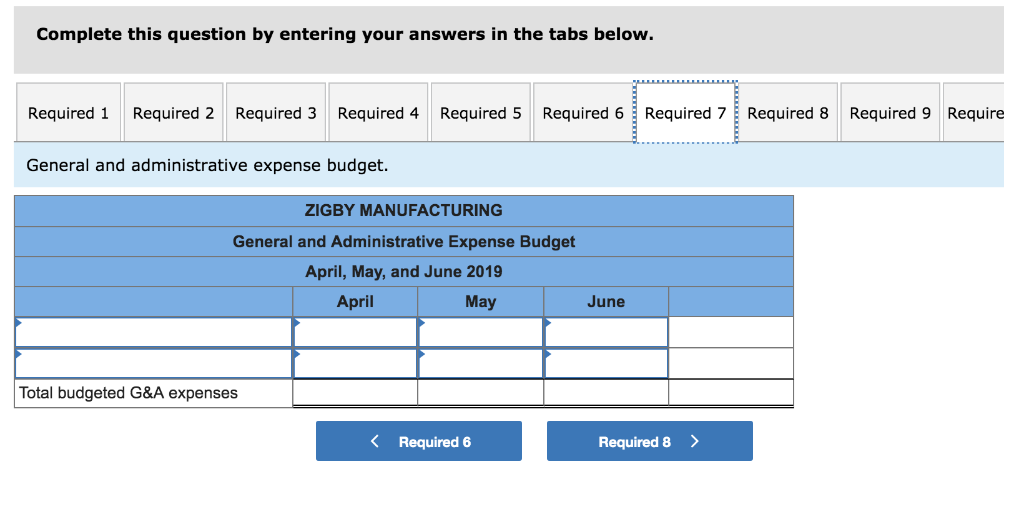Click the May column header

(481, 302)
